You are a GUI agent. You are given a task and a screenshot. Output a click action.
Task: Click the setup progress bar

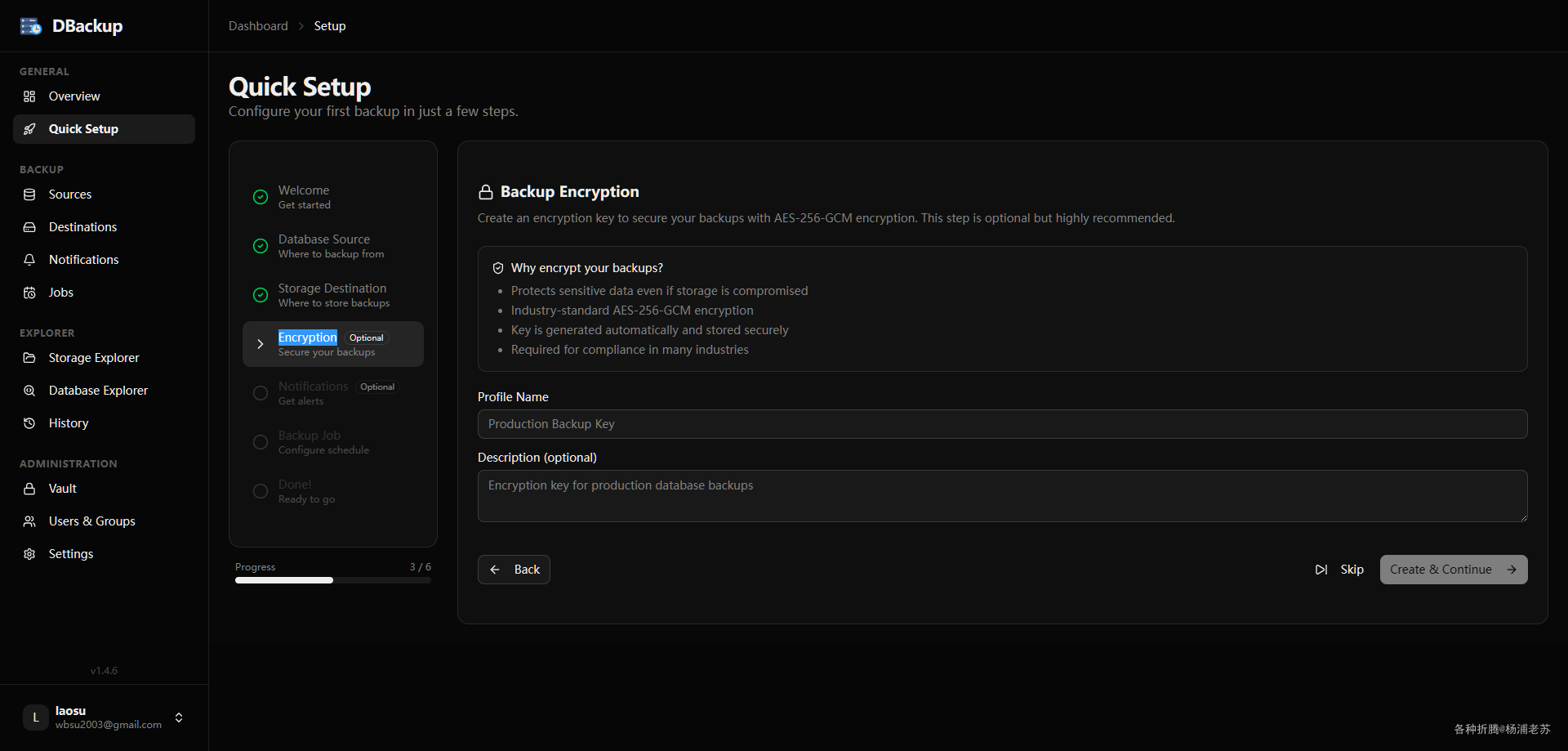(x=332, y=580)
